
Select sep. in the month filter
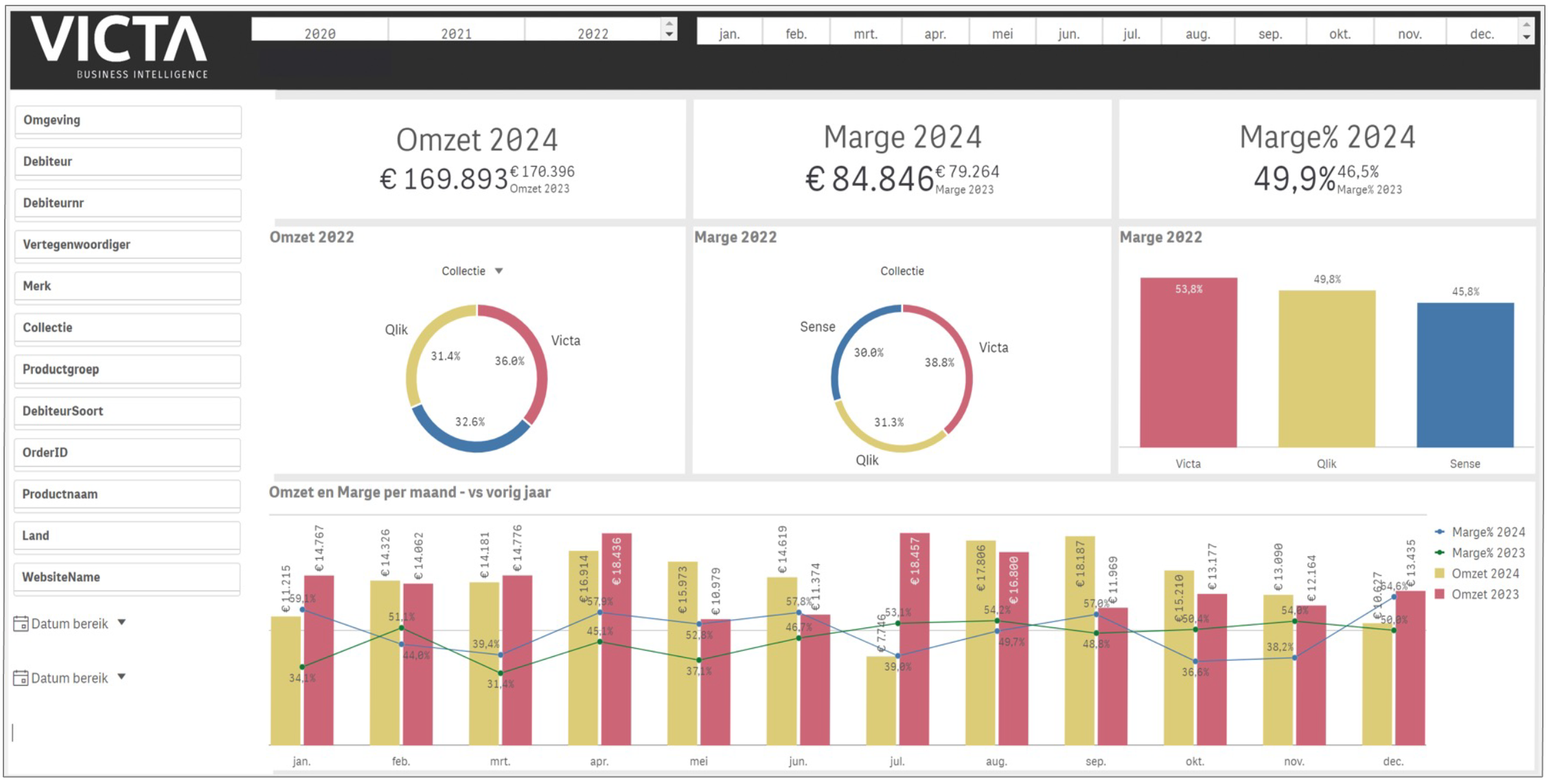(x=1270, y=33)
